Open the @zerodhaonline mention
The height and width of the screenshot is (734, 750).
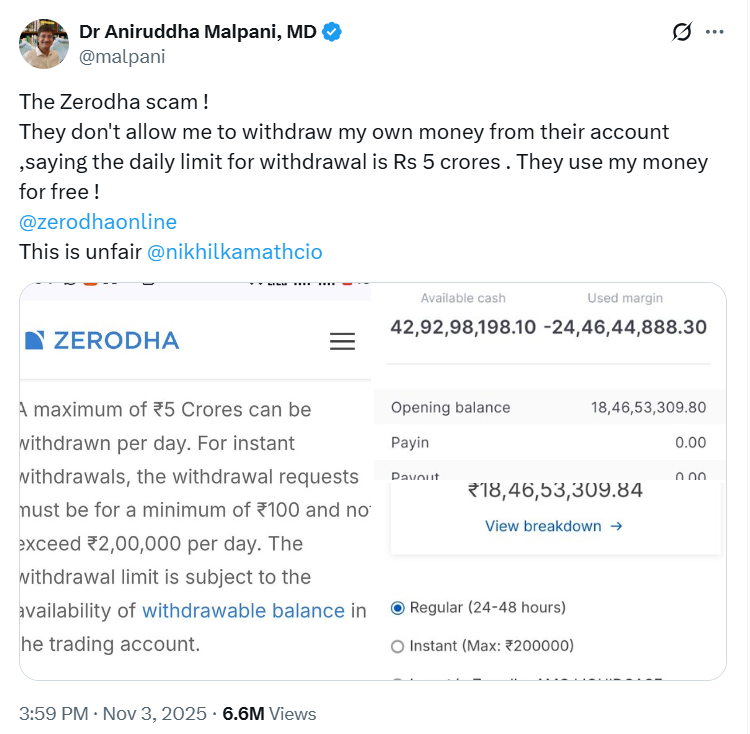pos(98,222)
